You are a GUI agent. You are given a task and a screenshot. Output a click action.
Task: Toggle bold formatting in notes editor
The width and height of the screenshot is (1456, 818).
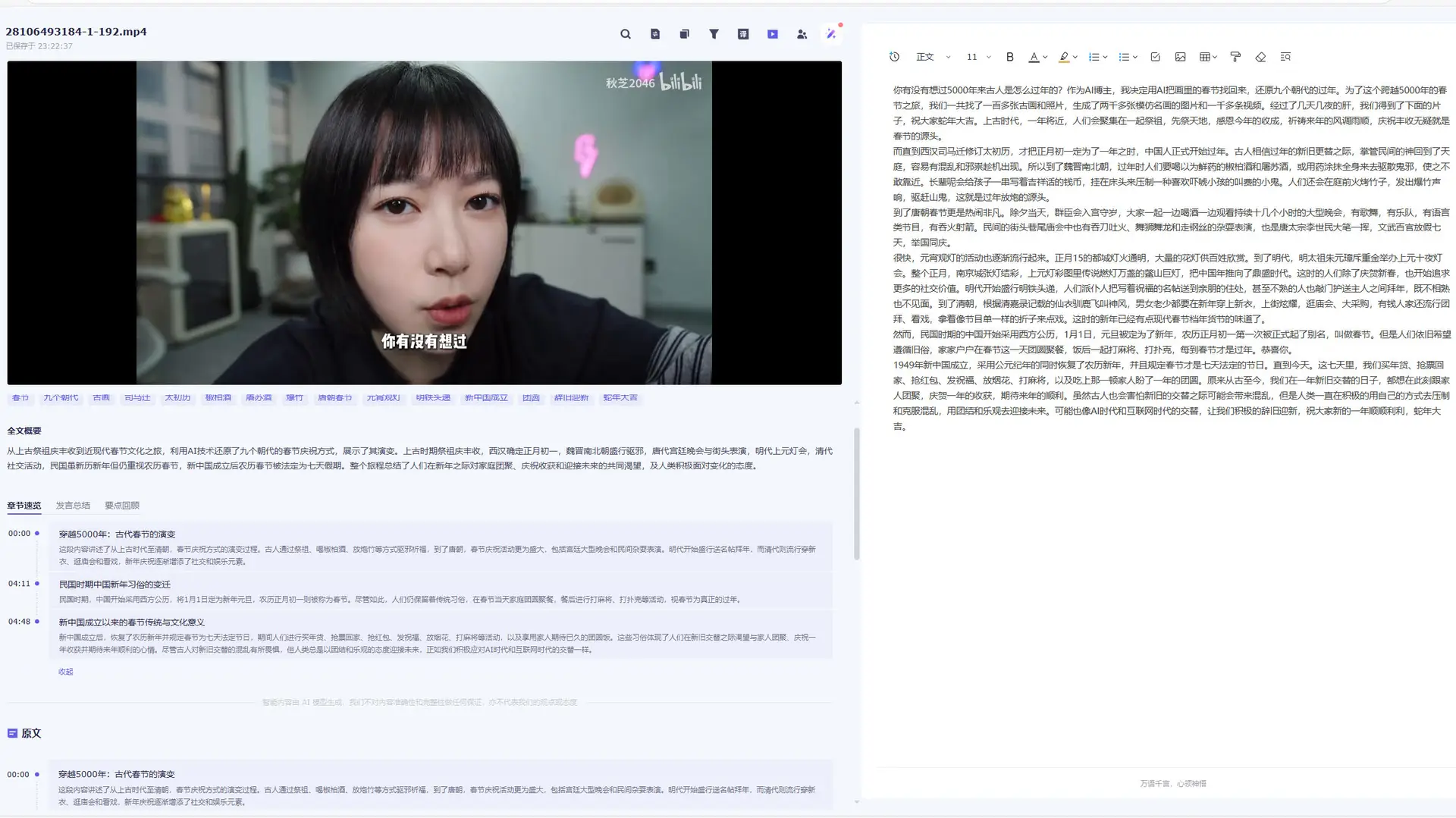(1009, 57)
